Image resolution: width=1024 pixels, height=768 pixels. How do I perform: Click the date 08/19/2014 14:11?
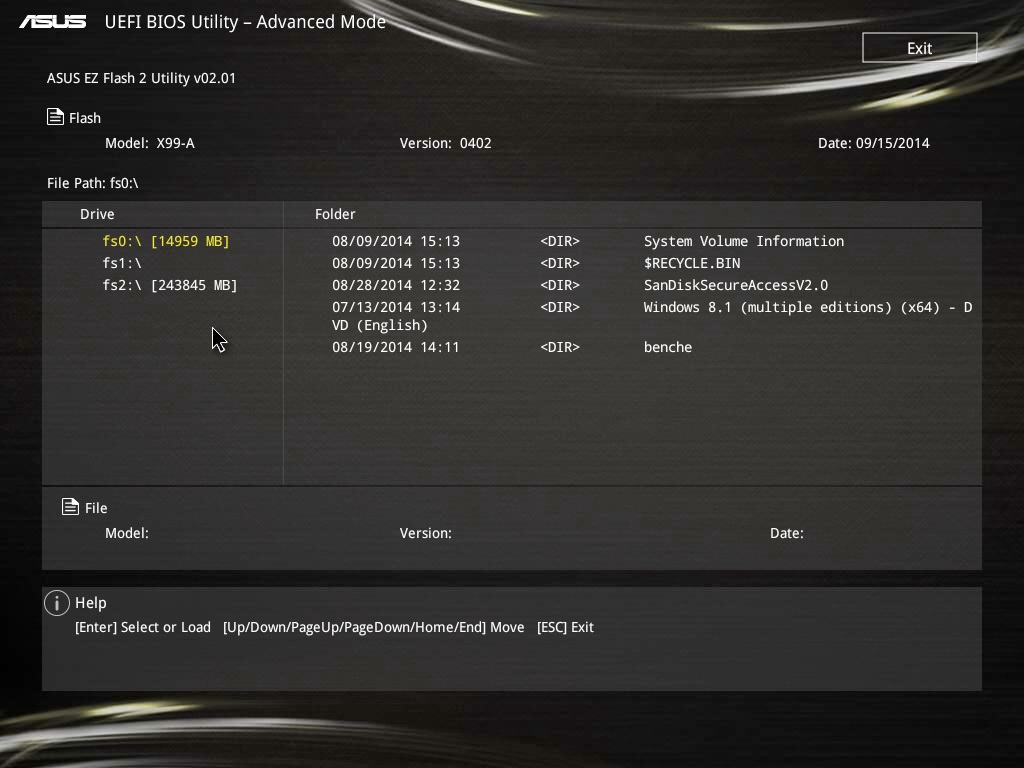pos(396,347)
